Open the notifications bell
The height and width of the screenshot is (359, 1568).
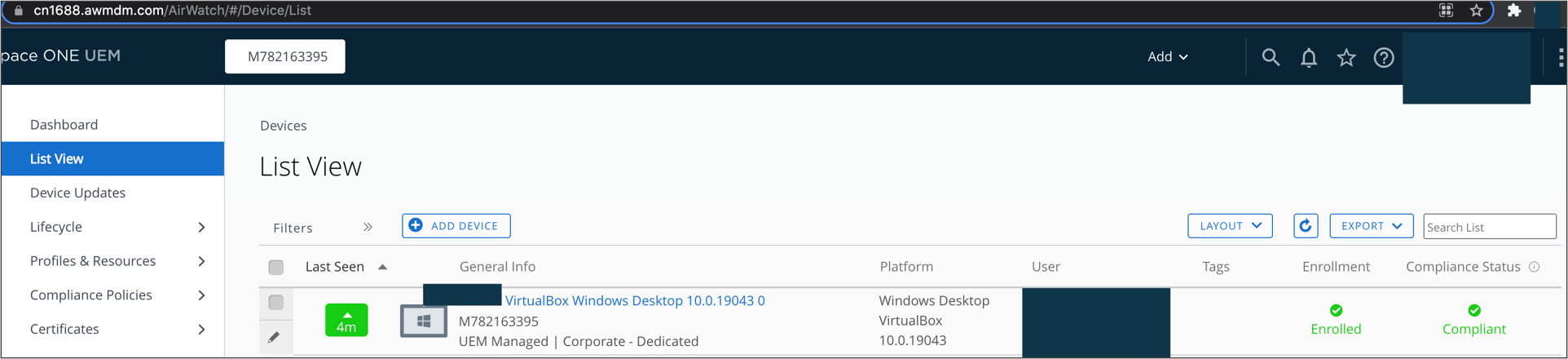[1309, 57]
